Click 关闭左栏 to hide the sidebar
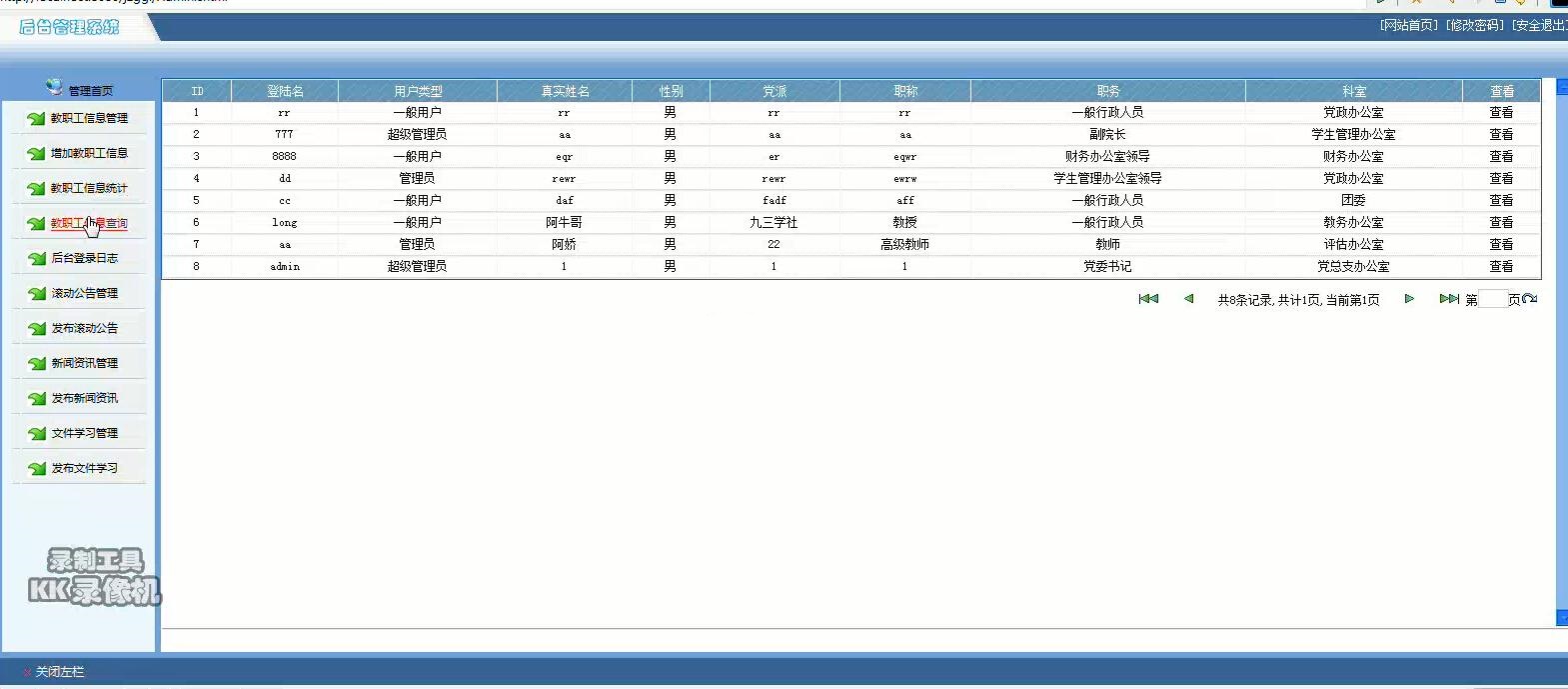 coord(60,672)
